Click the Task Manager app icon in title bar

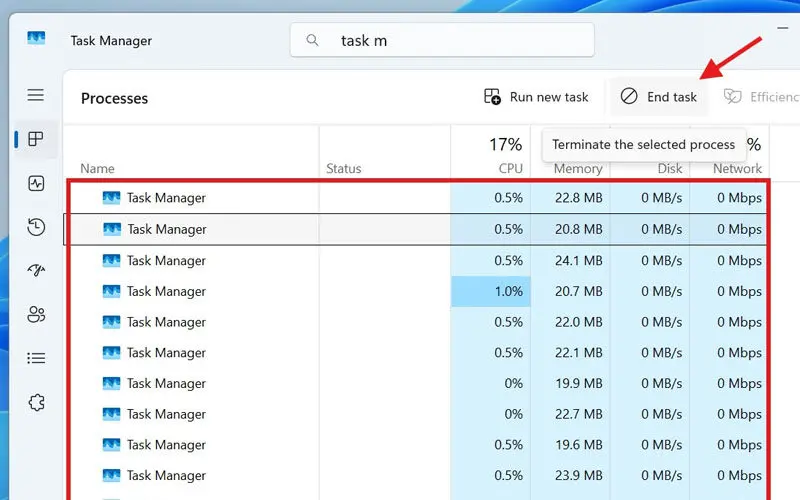coord(36,38)
